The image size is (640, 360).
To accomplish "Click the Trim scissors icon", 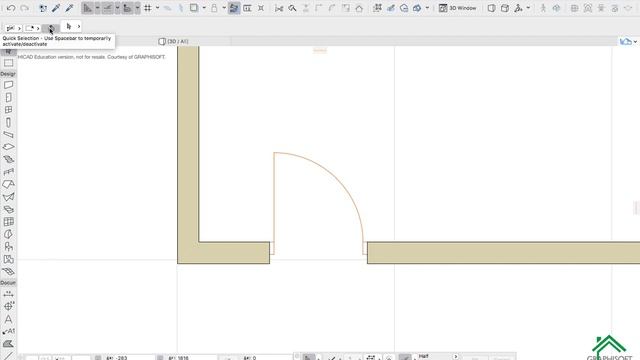I will 279,8.
